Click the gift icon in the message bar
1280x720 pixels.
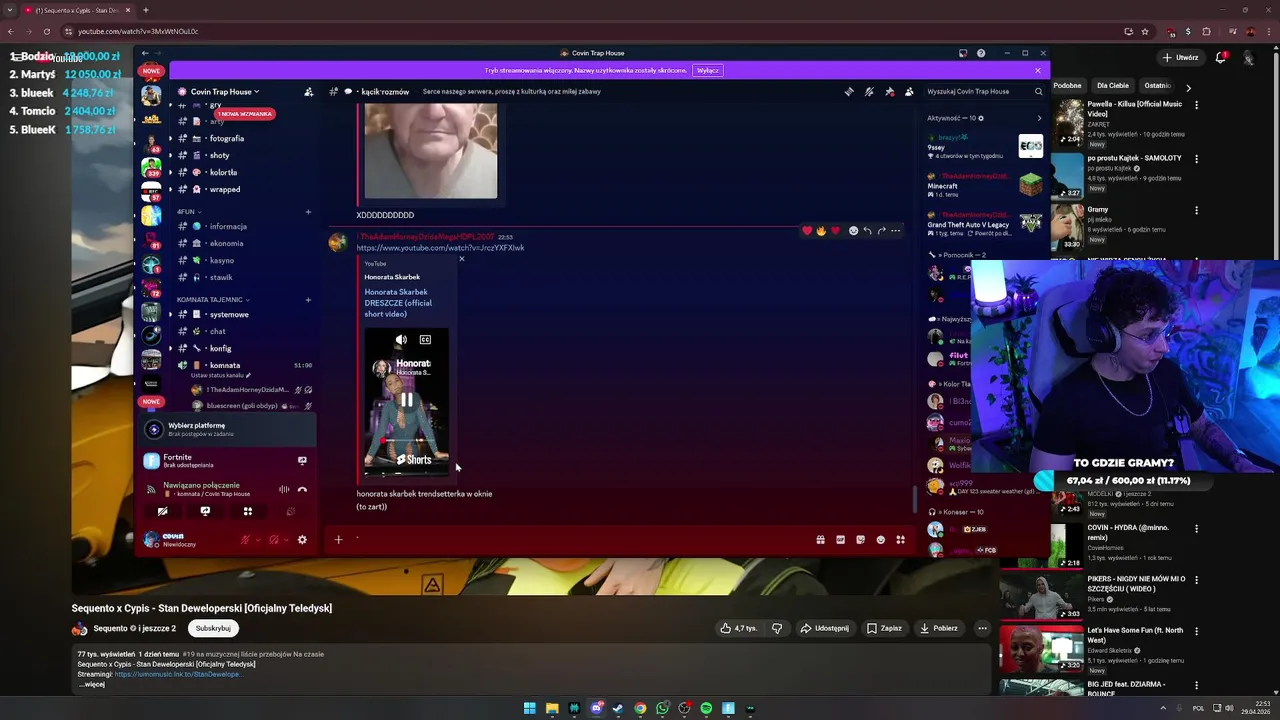point(820,540)
